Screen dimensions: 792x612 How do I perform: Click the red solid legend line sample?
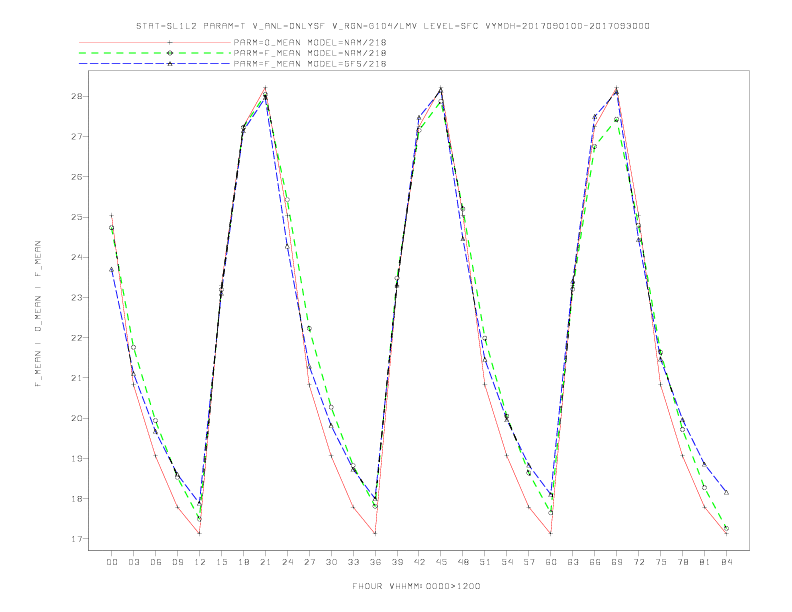(155, 43)
